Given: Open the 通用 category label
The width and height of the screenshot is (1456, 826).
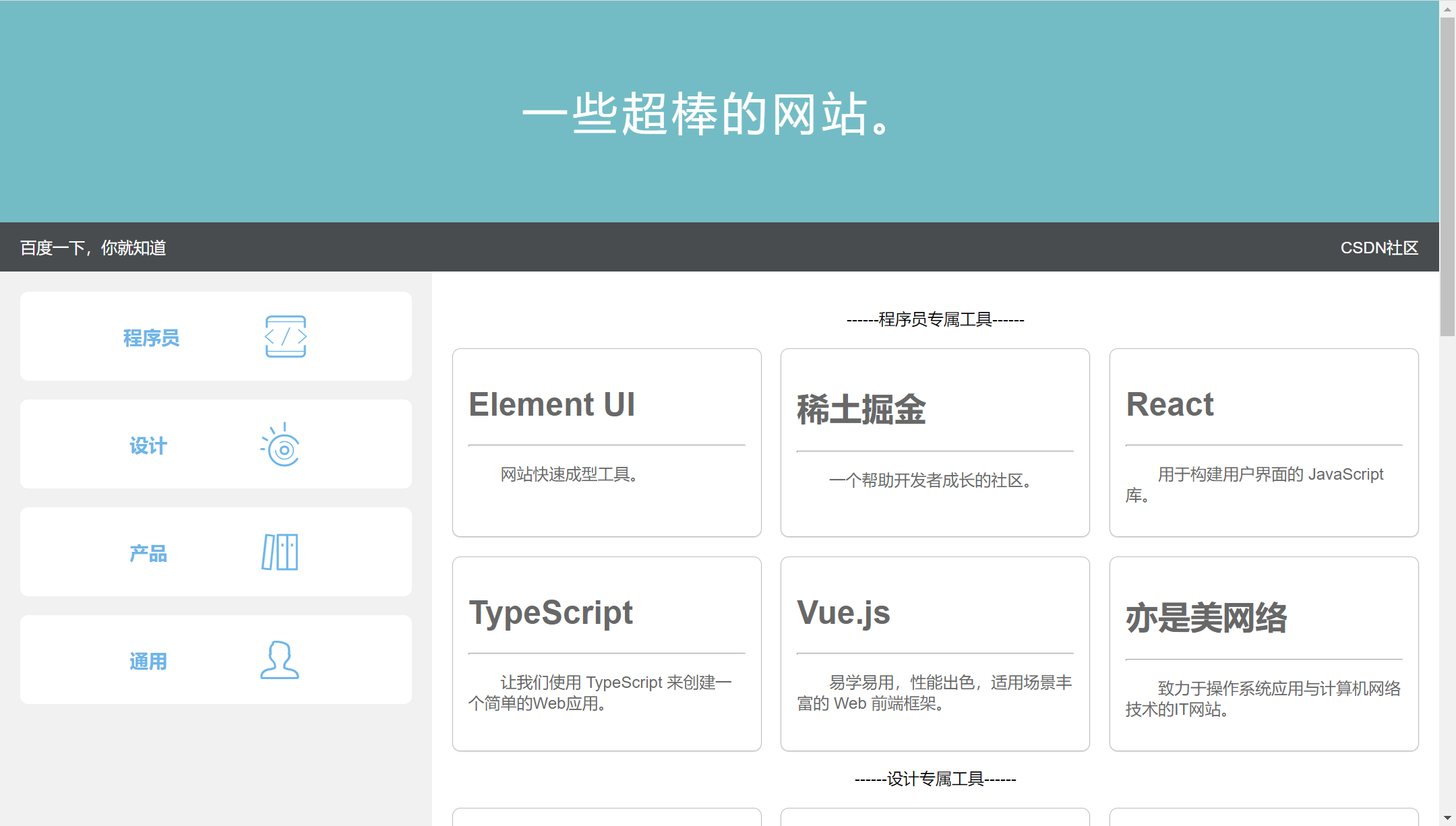Looking at the screenshot, I should tap(148, 661).
